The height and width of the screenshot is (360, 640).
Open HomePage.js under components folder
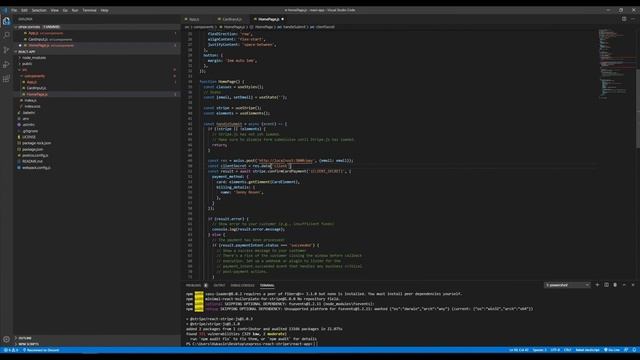tap(98, 94)
